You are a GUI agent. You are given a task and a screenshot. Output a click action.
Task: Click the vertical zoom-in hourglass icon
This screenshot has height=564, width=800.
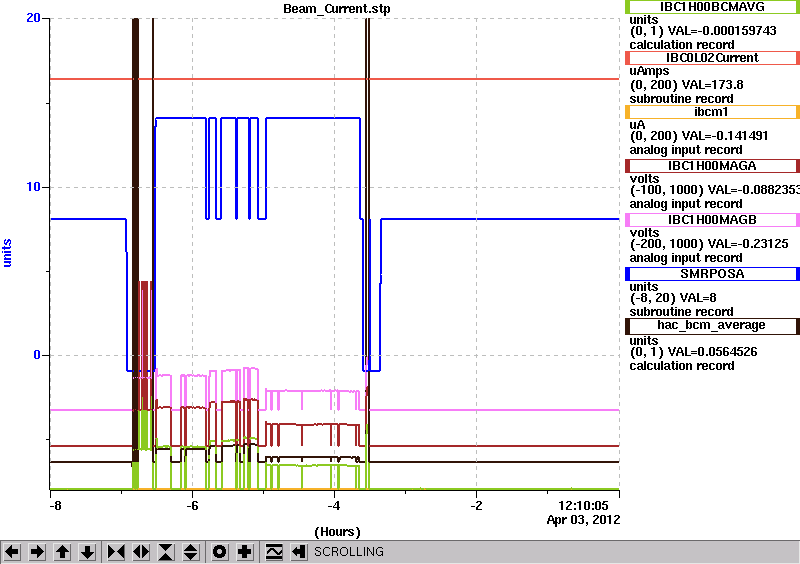pyautogui.click(x=166, y=552)
